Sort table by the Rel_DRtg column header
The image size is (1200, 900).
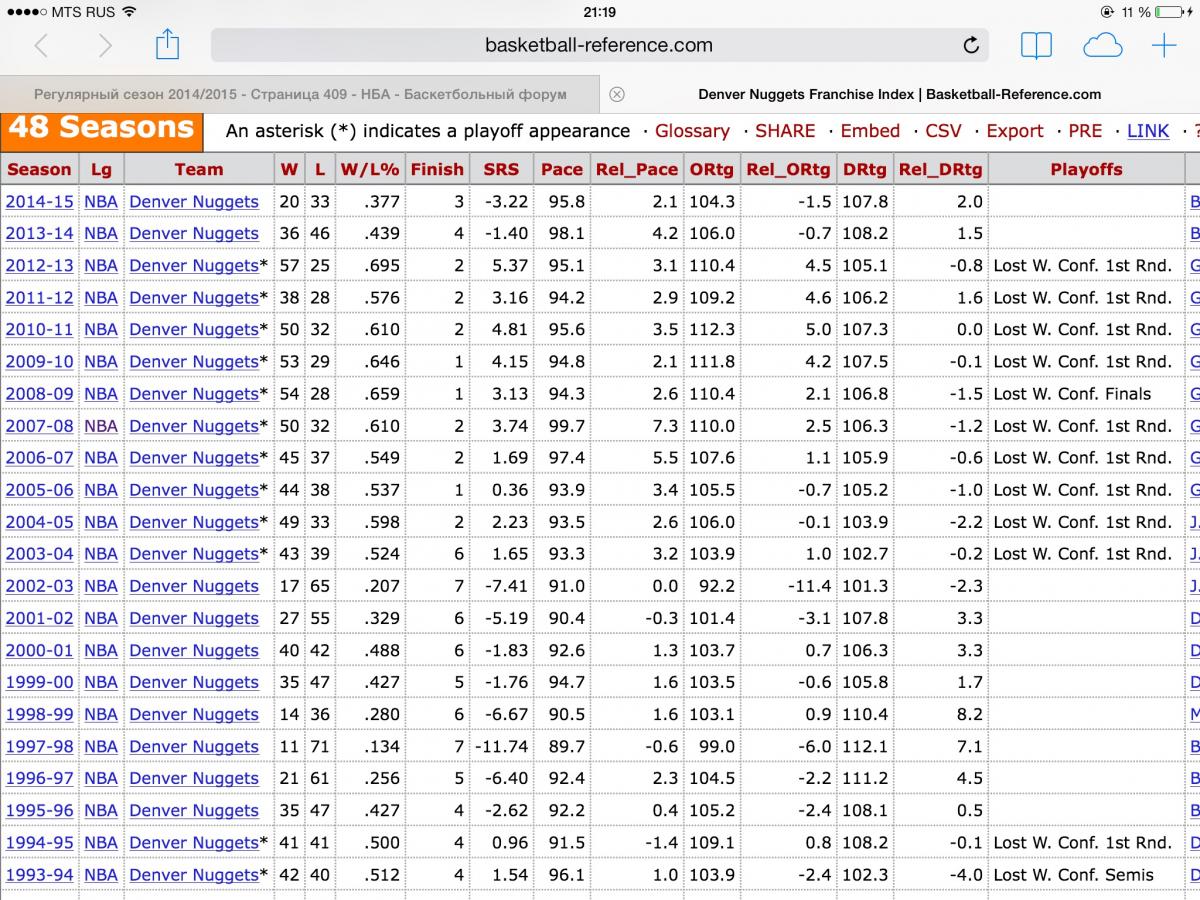[941, 169]
